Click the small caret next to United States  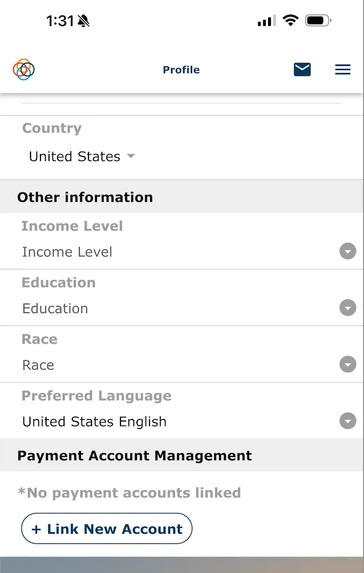point(131,156)
